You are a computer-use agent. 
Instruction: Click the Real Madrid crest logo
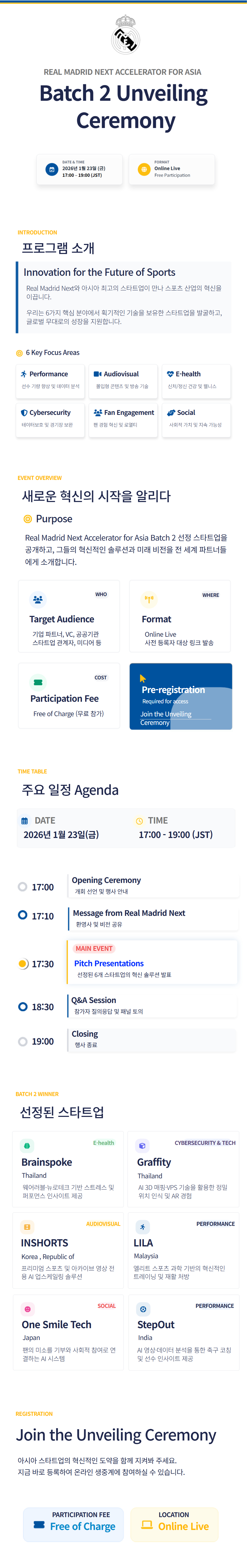(125, 35)
